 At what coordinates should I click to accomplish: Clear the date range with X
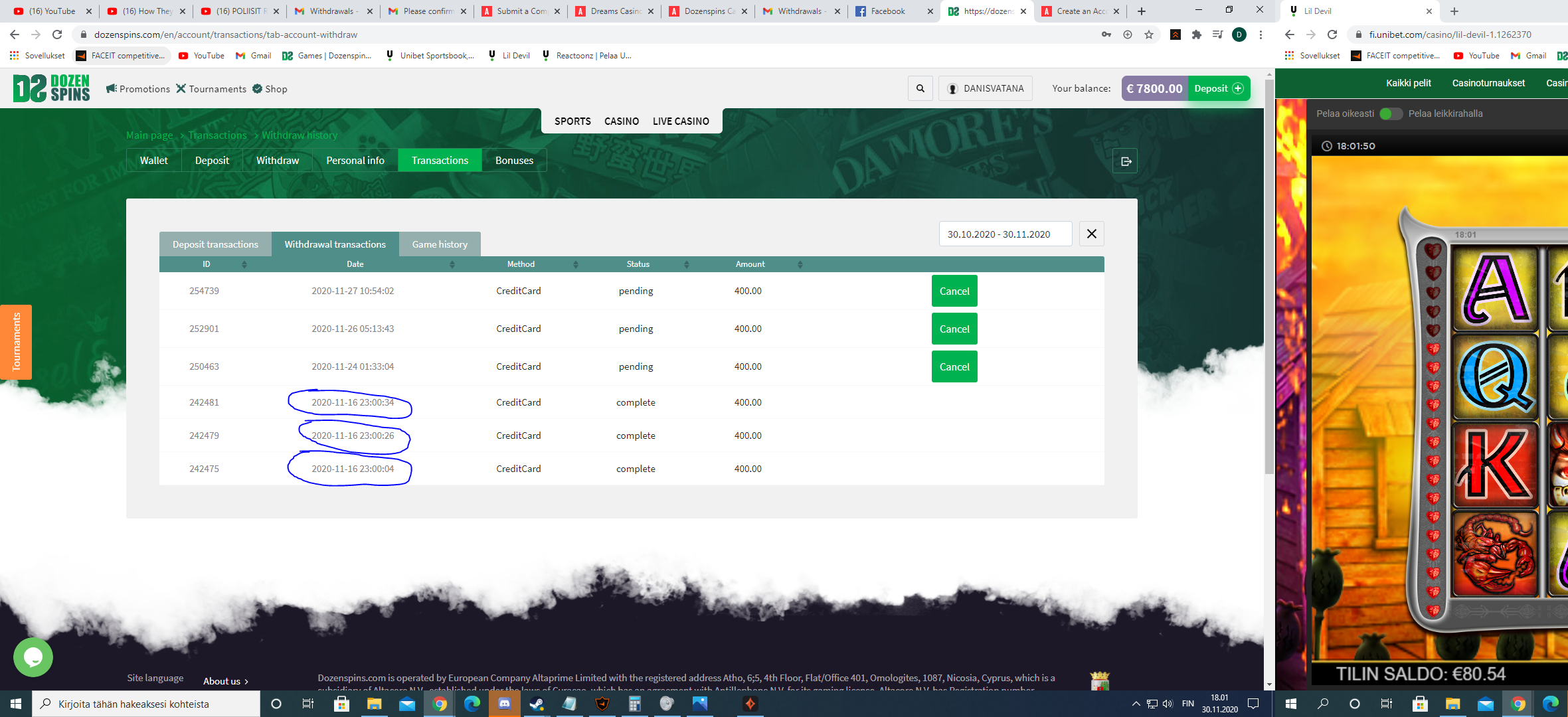[x=1091, y=234]
